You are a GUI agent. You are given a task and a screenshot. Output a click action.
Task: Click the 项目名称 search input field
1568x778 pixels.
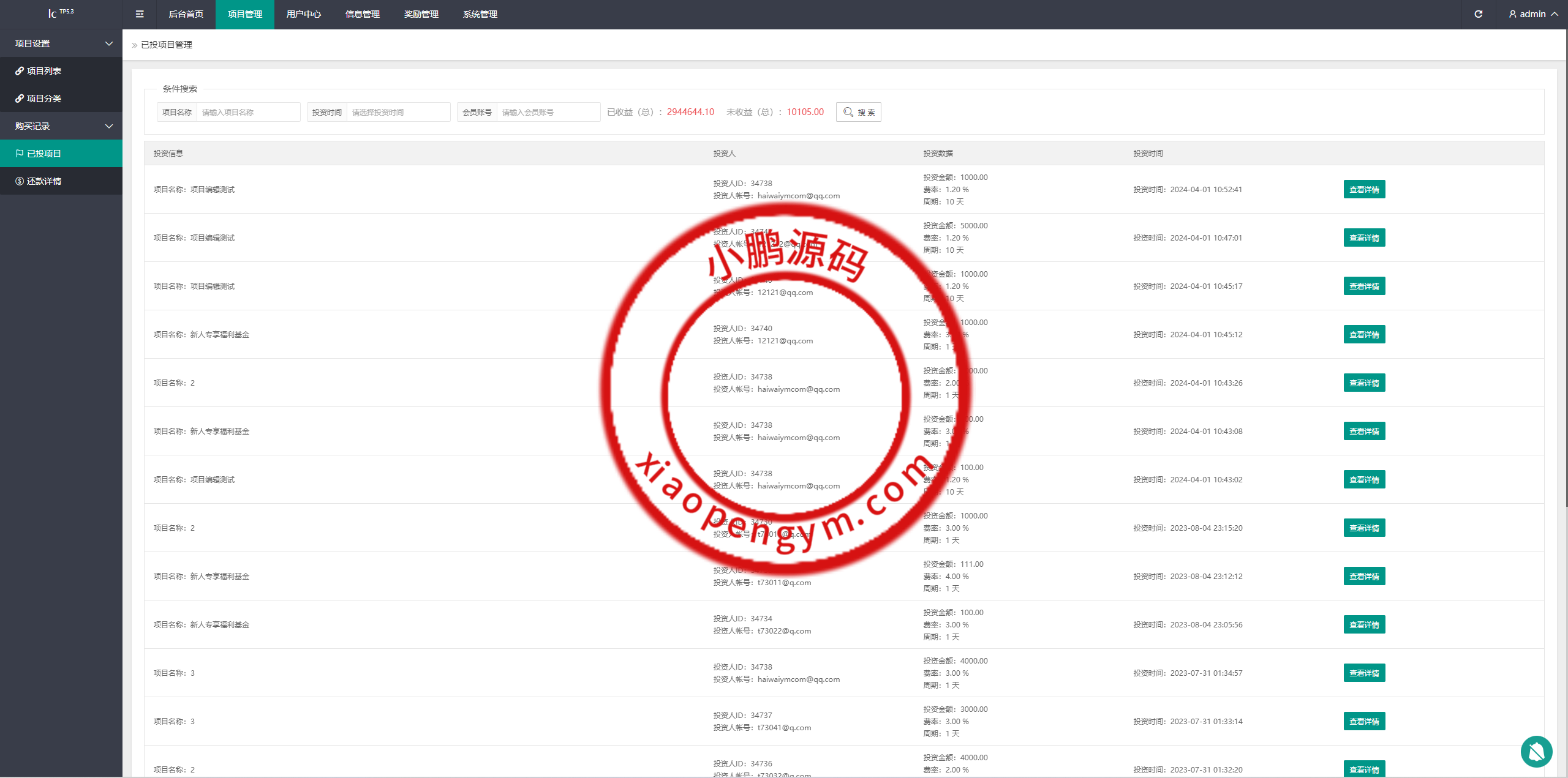coord(248,112)
